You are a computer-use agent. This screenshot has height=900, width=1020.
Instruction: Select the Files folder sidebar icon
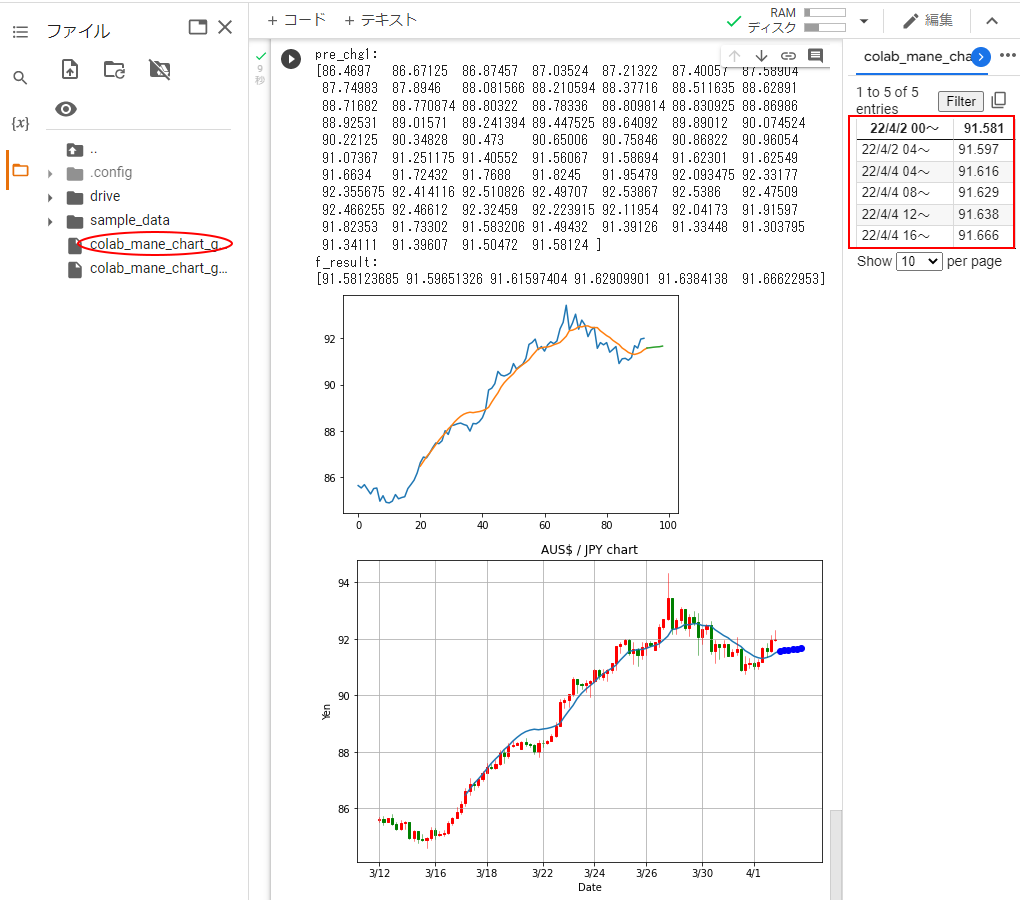click(x=20, y=170)
